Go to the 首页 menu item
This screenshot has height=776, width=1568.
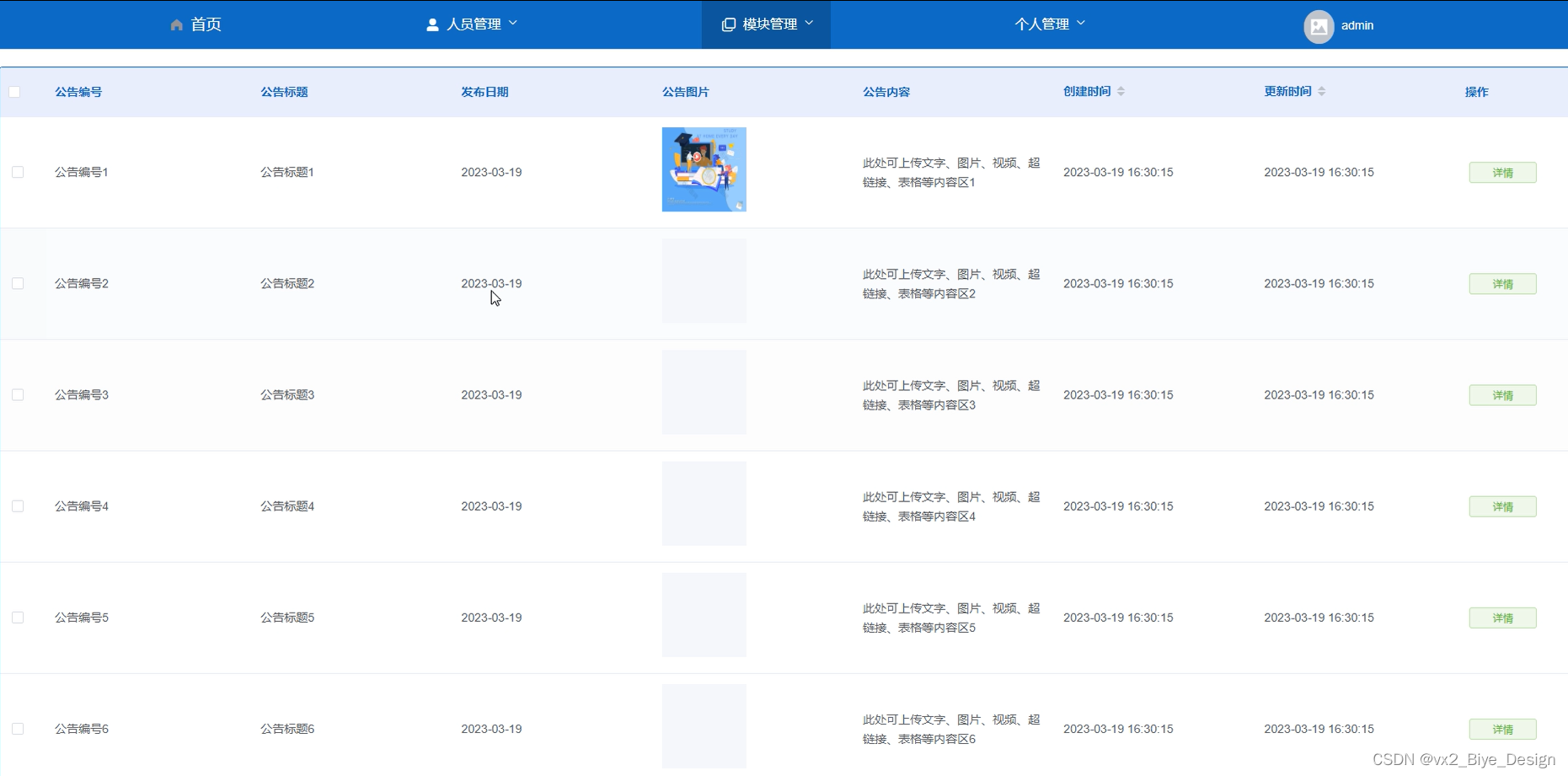(196, 24)
